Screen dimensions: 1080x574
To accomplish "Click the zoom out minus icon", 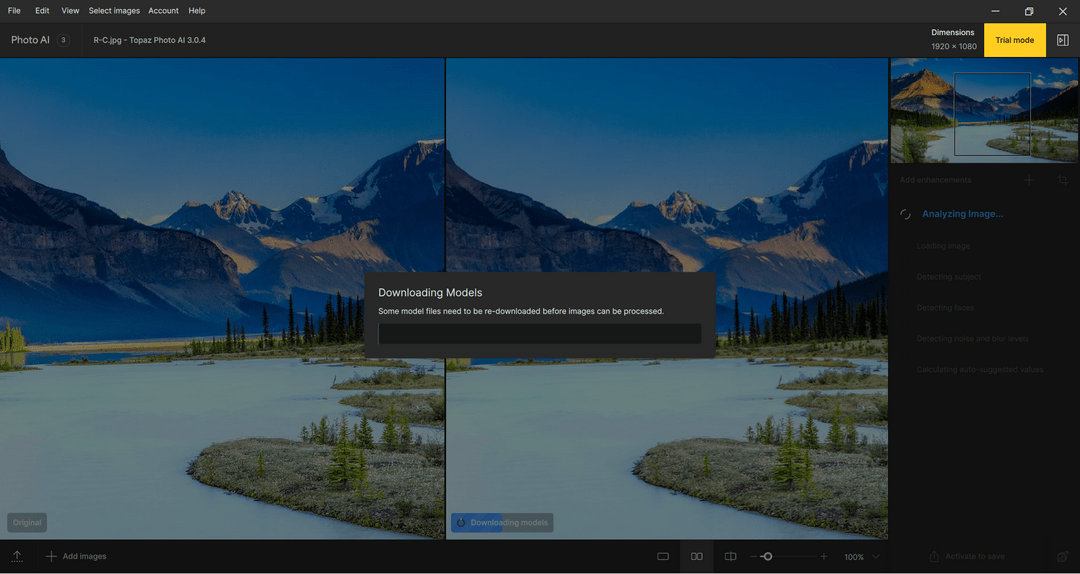I will [755, 556].
